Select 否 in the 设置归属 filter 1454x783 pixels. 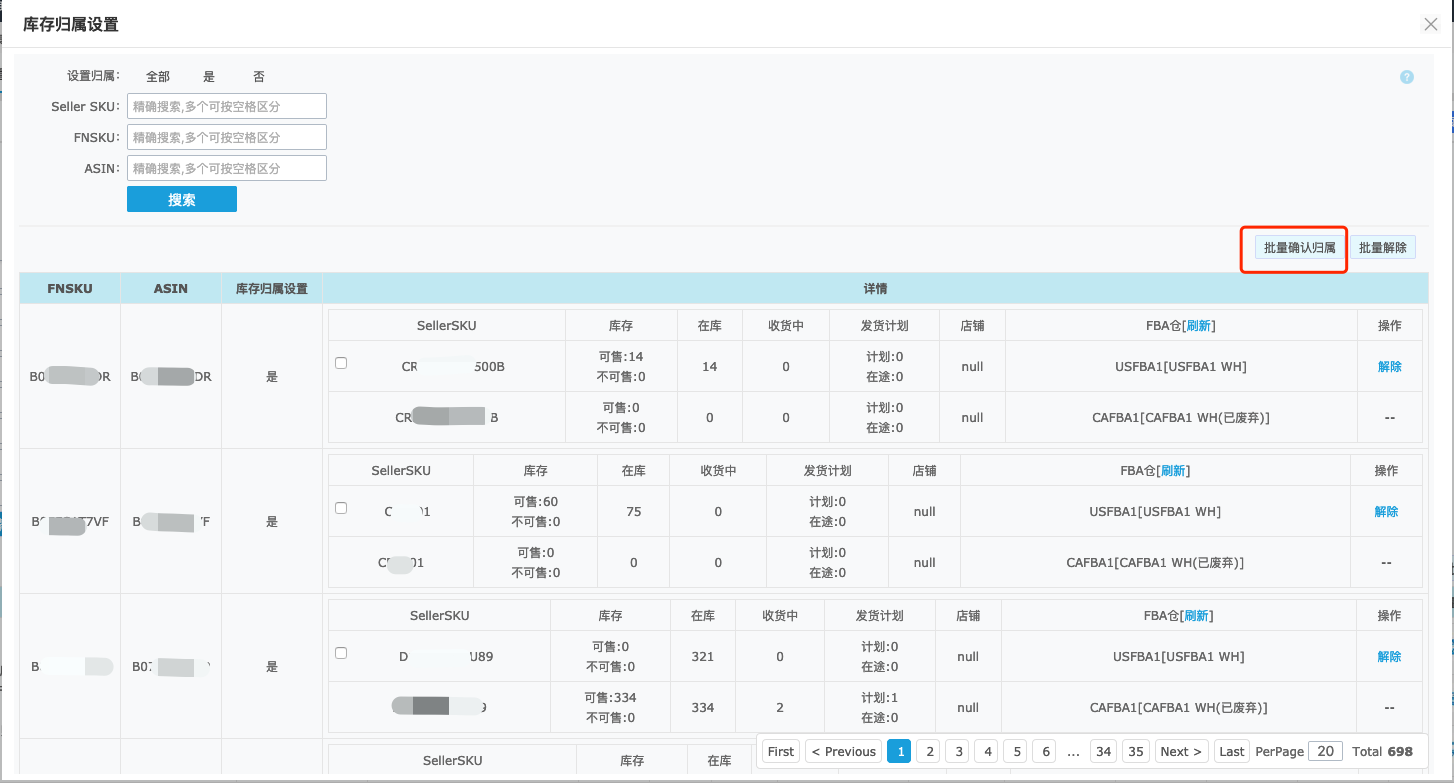pyautogui.click(x=258, y=75)
